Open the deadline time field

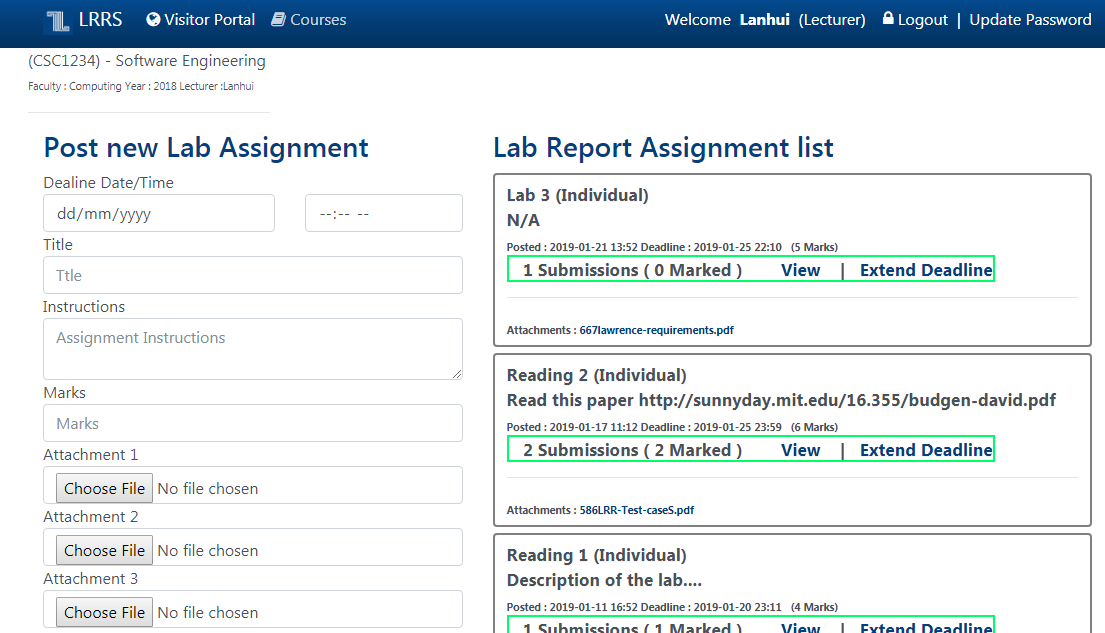point(383,213)
